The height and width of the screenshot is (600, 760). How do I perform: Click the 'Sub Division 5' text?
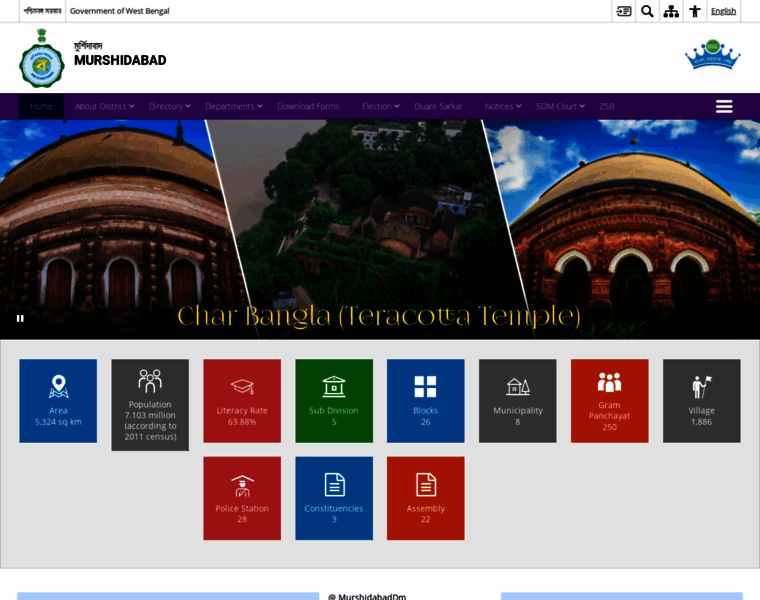[334, 416]
